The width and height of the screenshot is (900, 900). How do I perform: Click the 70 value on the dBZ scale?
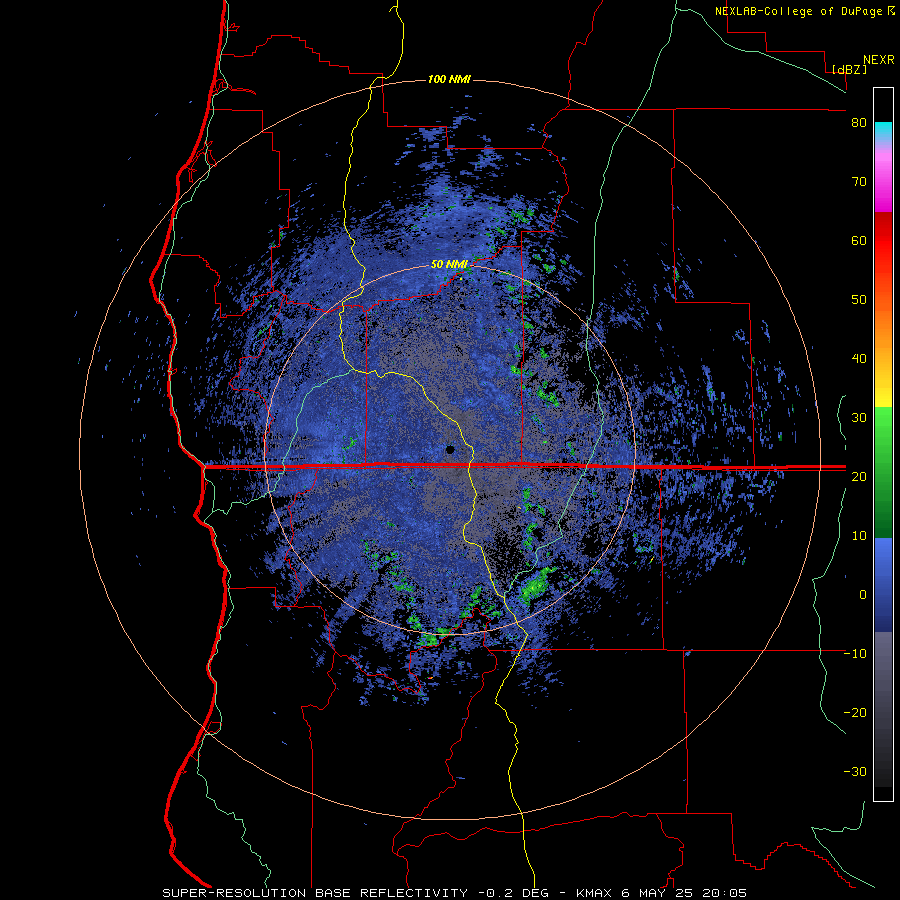click(859, 181)
